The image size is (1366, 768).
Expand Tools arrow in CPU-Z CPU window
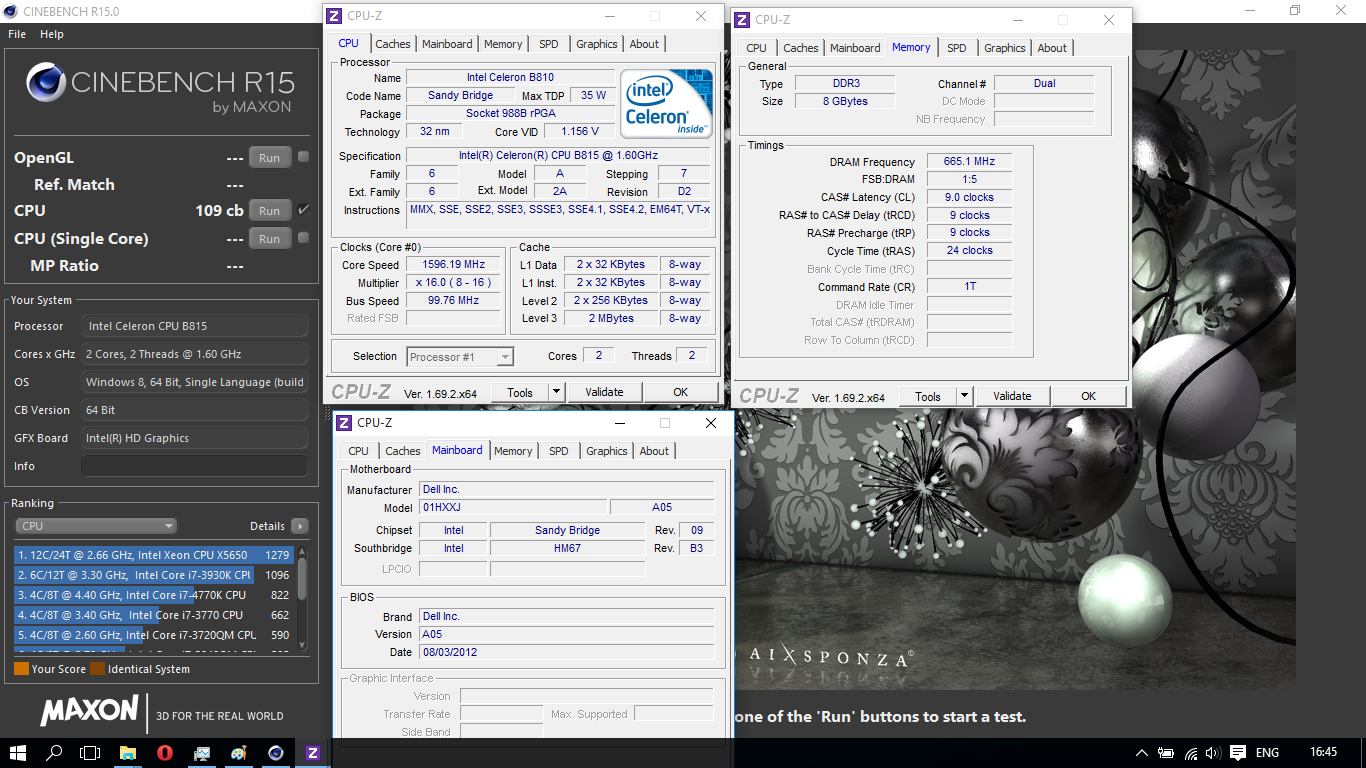(556, 392)
